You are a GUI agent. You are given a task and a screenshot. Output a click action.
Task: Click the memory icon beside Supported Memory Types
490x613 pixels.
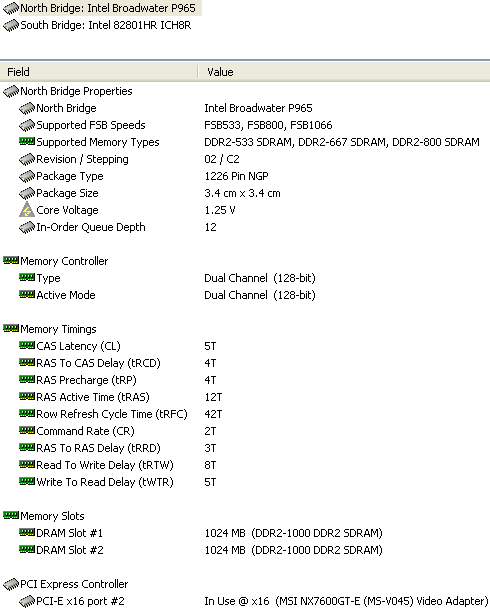(x=27, y=142)
